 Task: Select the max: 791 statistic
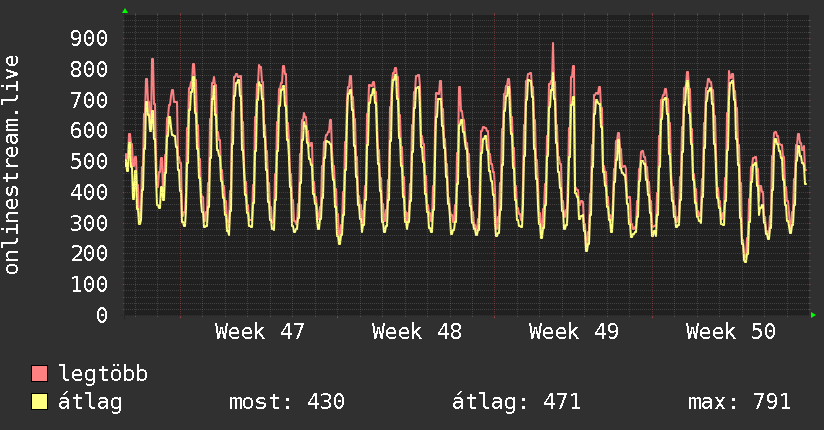[x=739, y=402]
